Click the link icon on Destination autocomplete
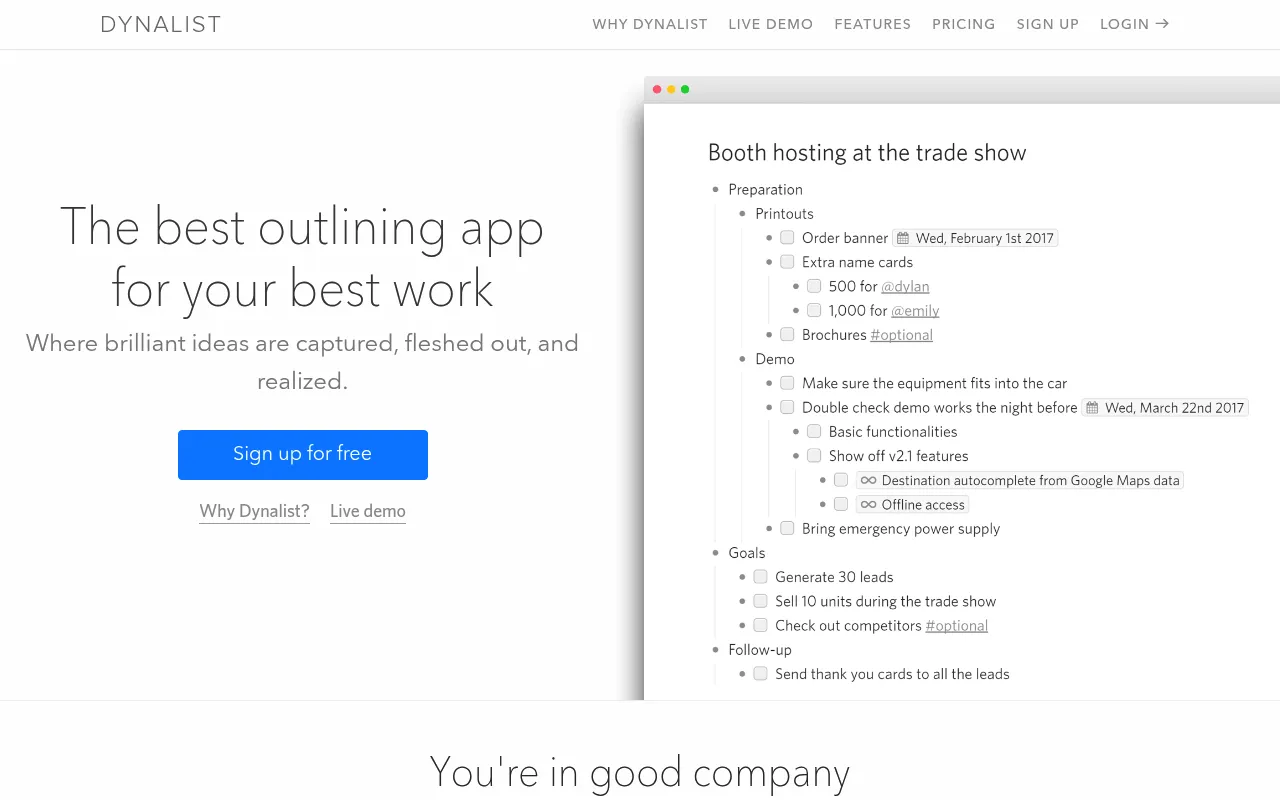Screen dimensions: 1280x800 coord(868,480)
